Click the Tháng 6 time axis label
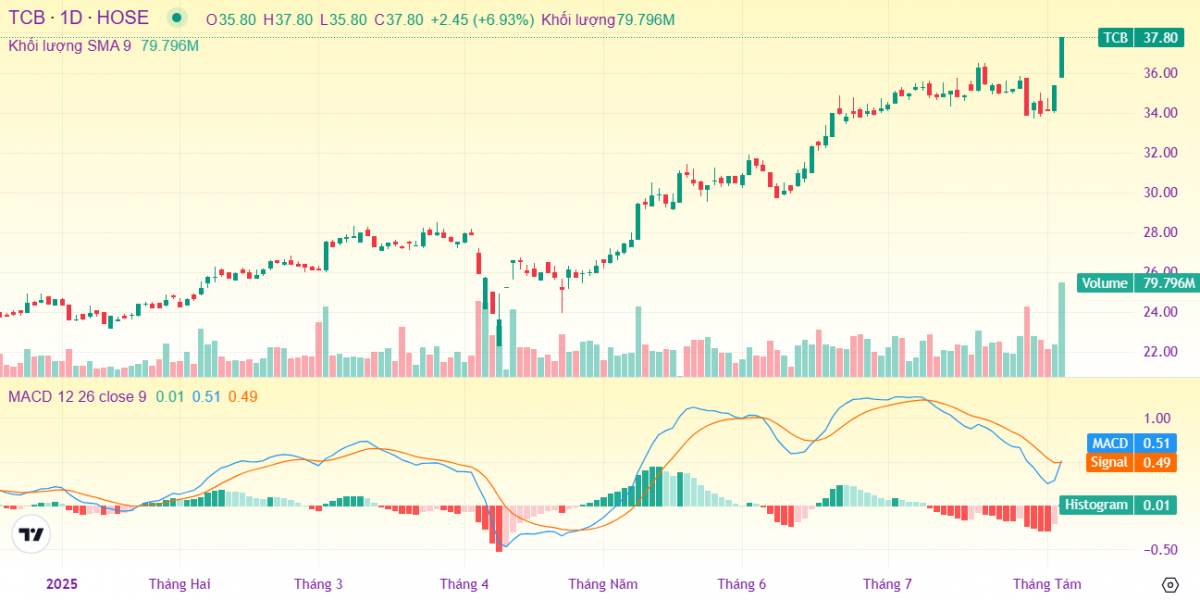 (742, 584)
